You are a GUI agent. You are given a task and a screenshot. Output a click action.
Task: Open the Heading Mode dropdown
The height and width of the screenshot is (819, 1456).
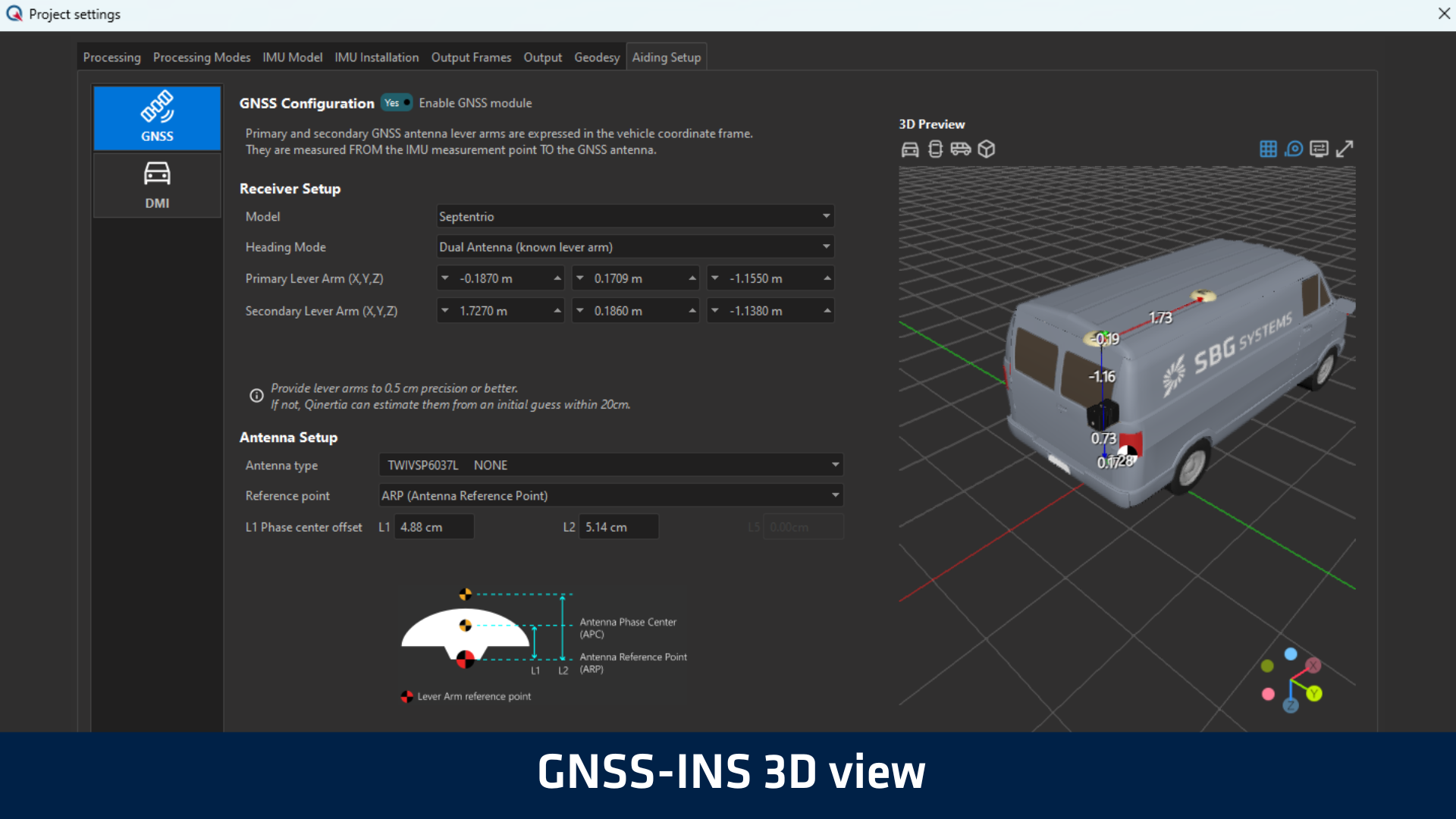point(635,246)
